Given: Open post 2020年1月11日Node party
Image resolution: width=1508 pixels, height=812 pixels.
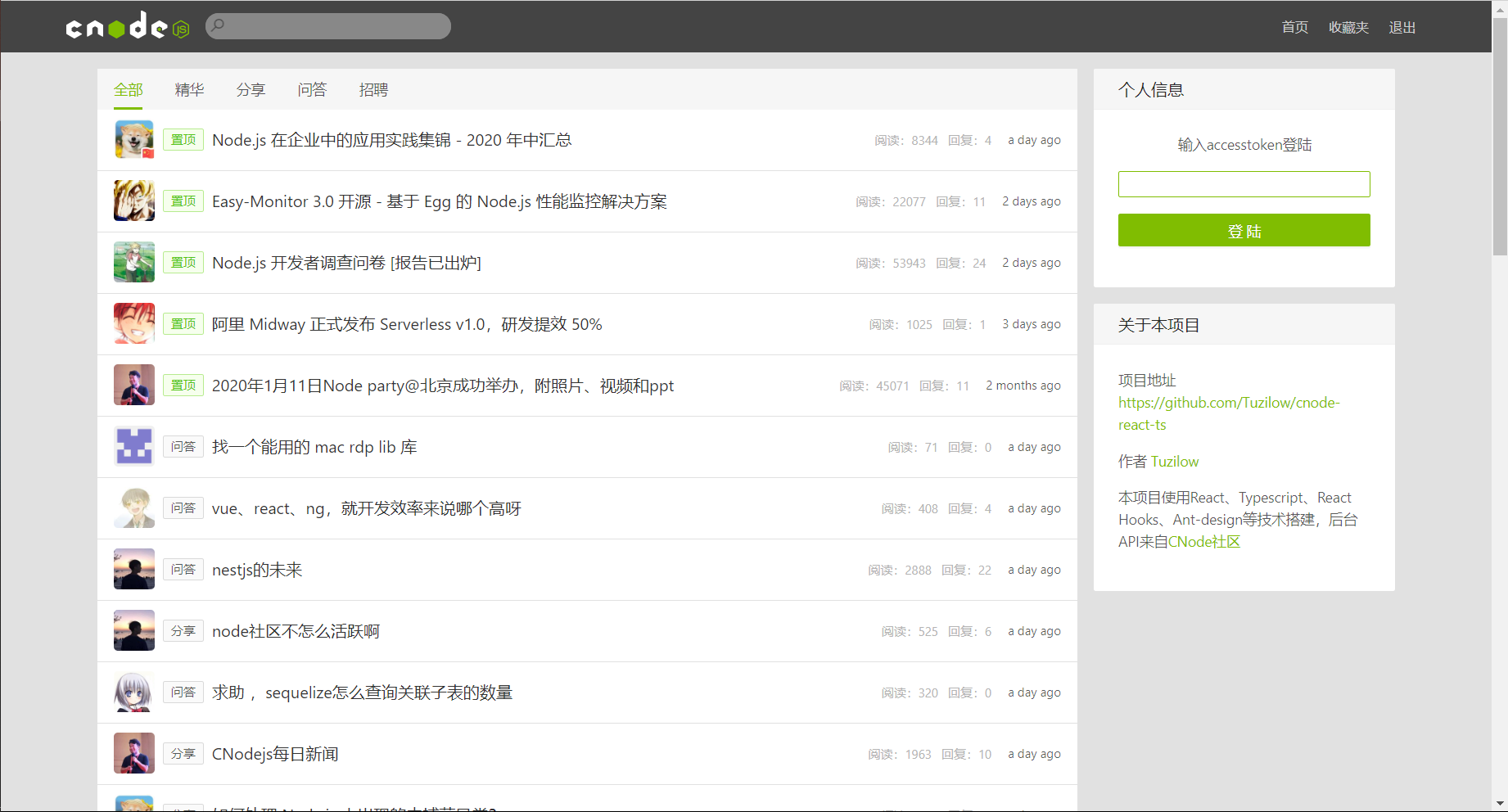Looking at the screenshot, I should pyautogui.click(x=443, y=386).
